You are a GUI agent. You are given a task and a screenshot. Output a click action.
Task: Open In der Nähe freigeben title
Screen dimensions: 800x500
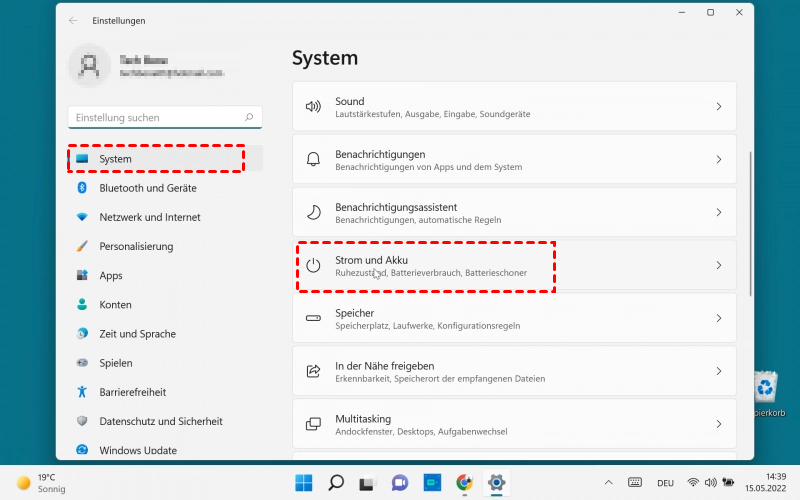[x=385, y=366]
